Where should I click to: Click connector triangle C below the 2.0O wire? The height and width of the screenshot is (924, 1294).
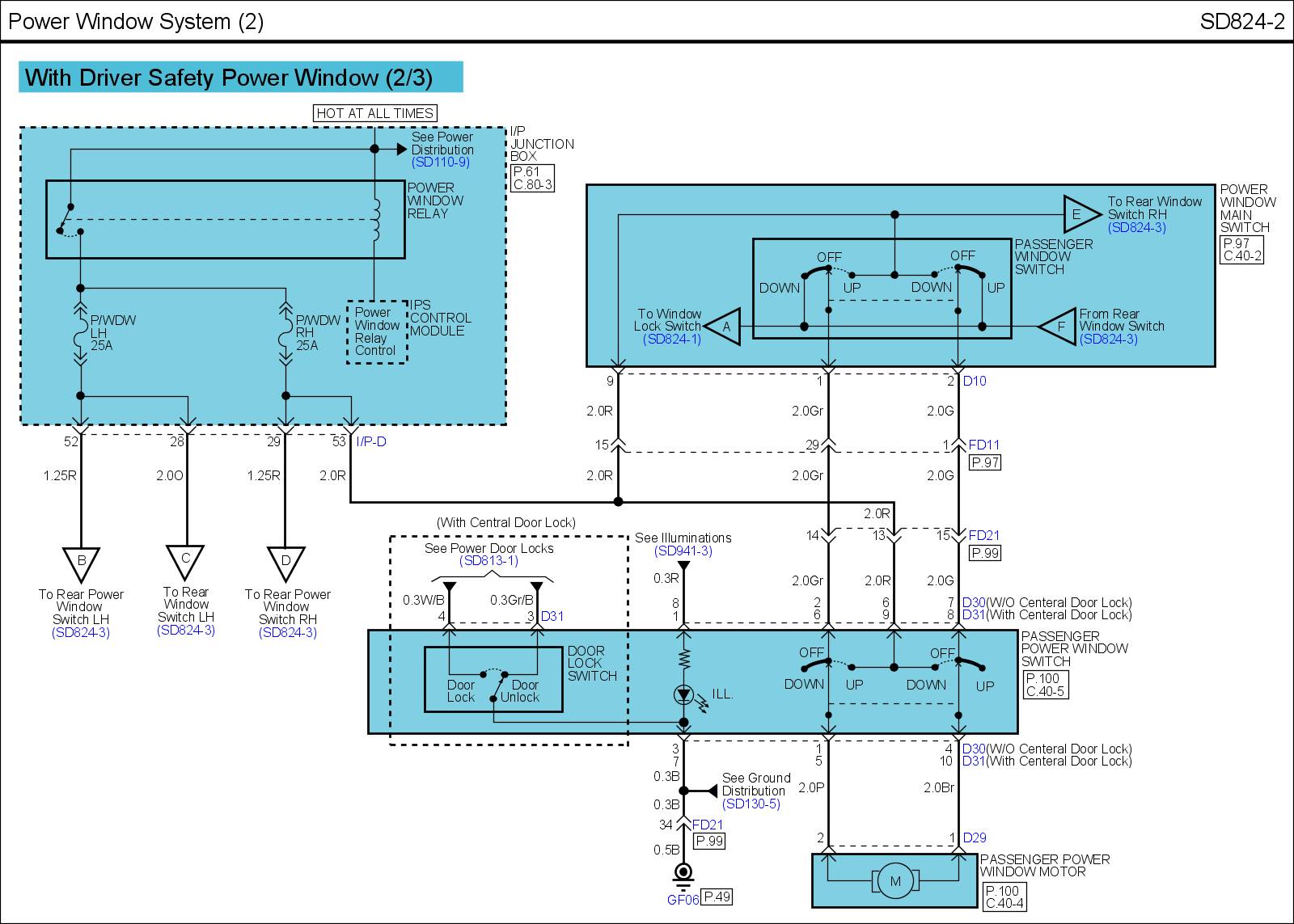tap(185, 559)
